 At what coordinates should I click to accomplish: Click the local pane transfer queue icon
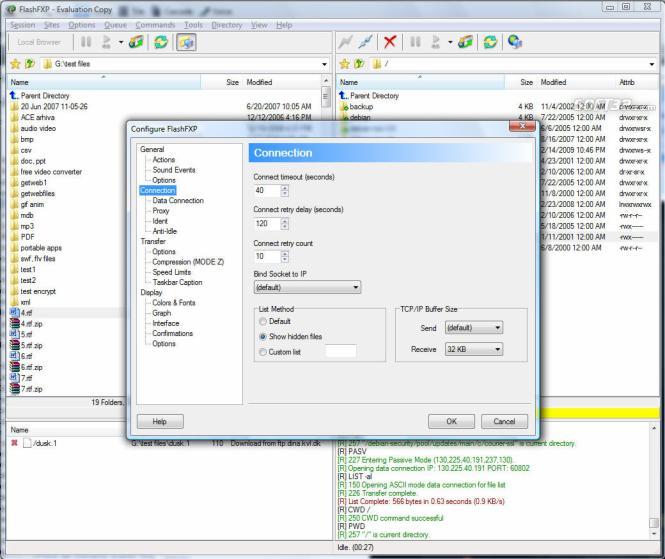pos(136,42)
